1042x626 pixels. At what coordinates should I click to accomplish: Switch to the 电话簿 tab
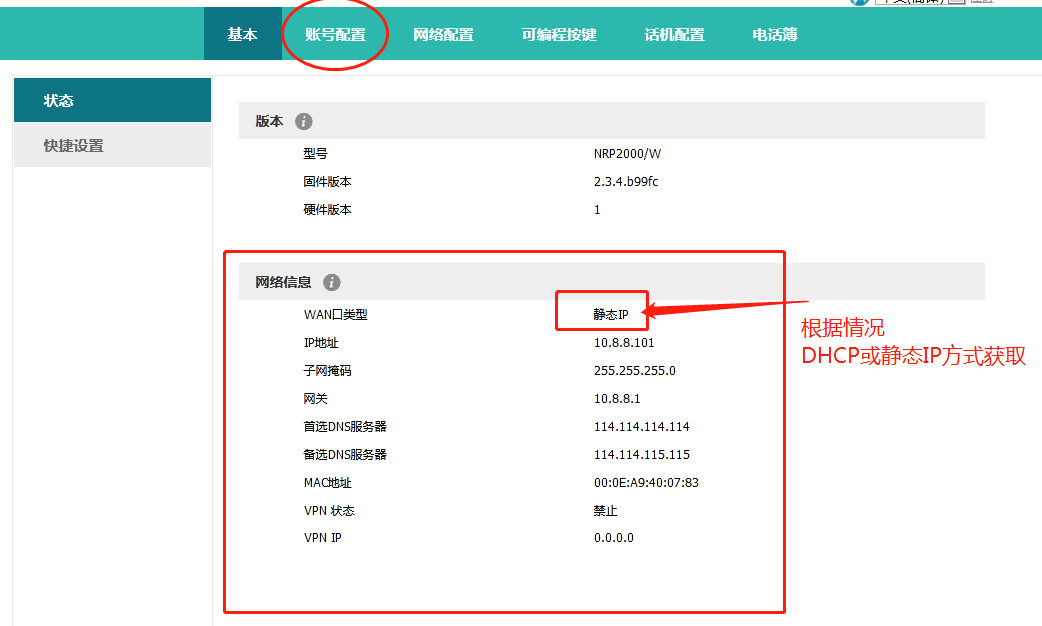tap(775, 34)
